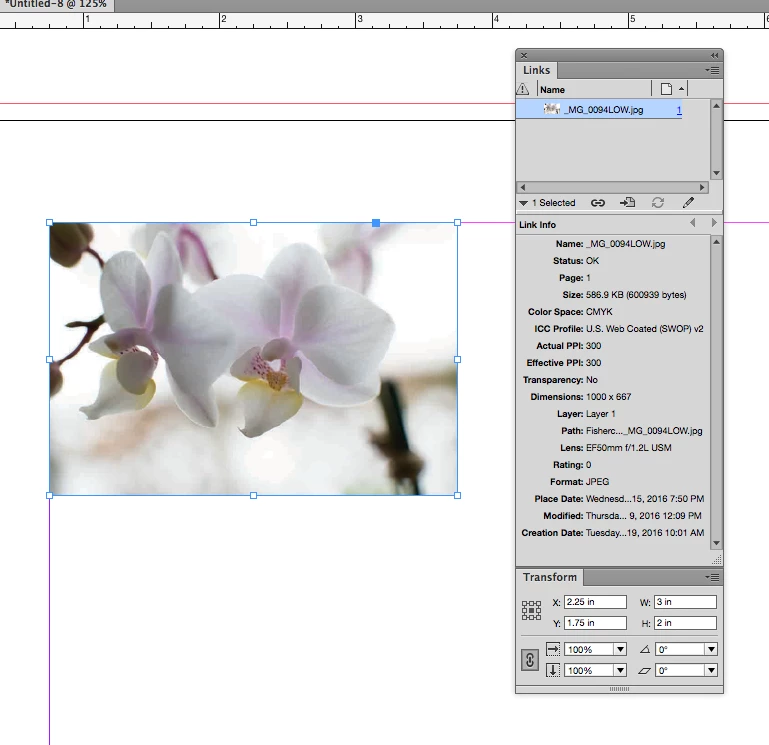The image size is (769, 745).
Task: Click the Go To Link icon
Action: pos(627,203)
